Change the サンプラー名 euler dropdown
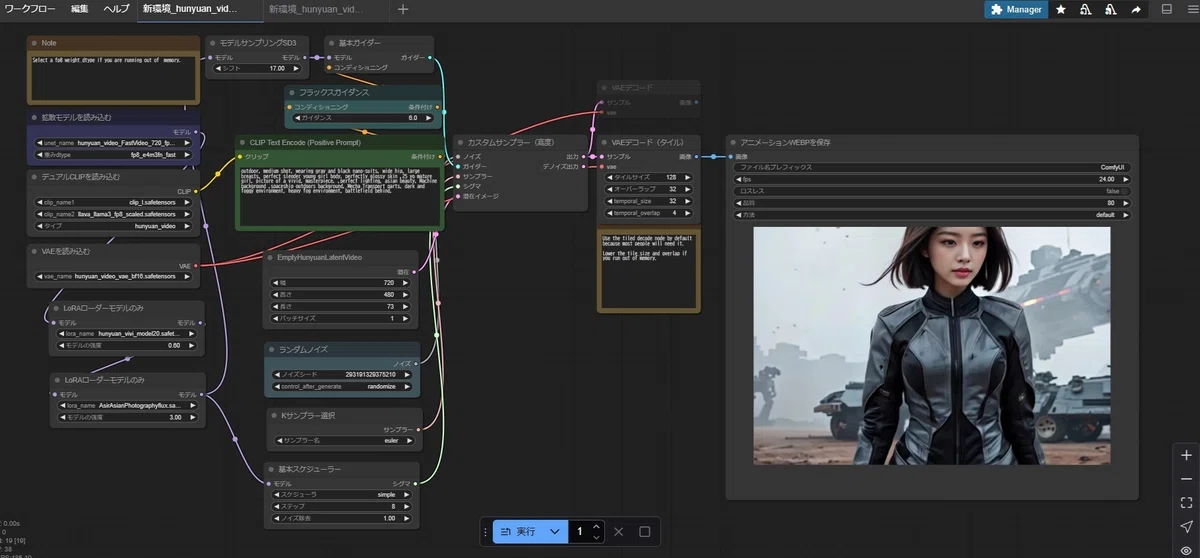1200x558 pixels. coord(343,441)
